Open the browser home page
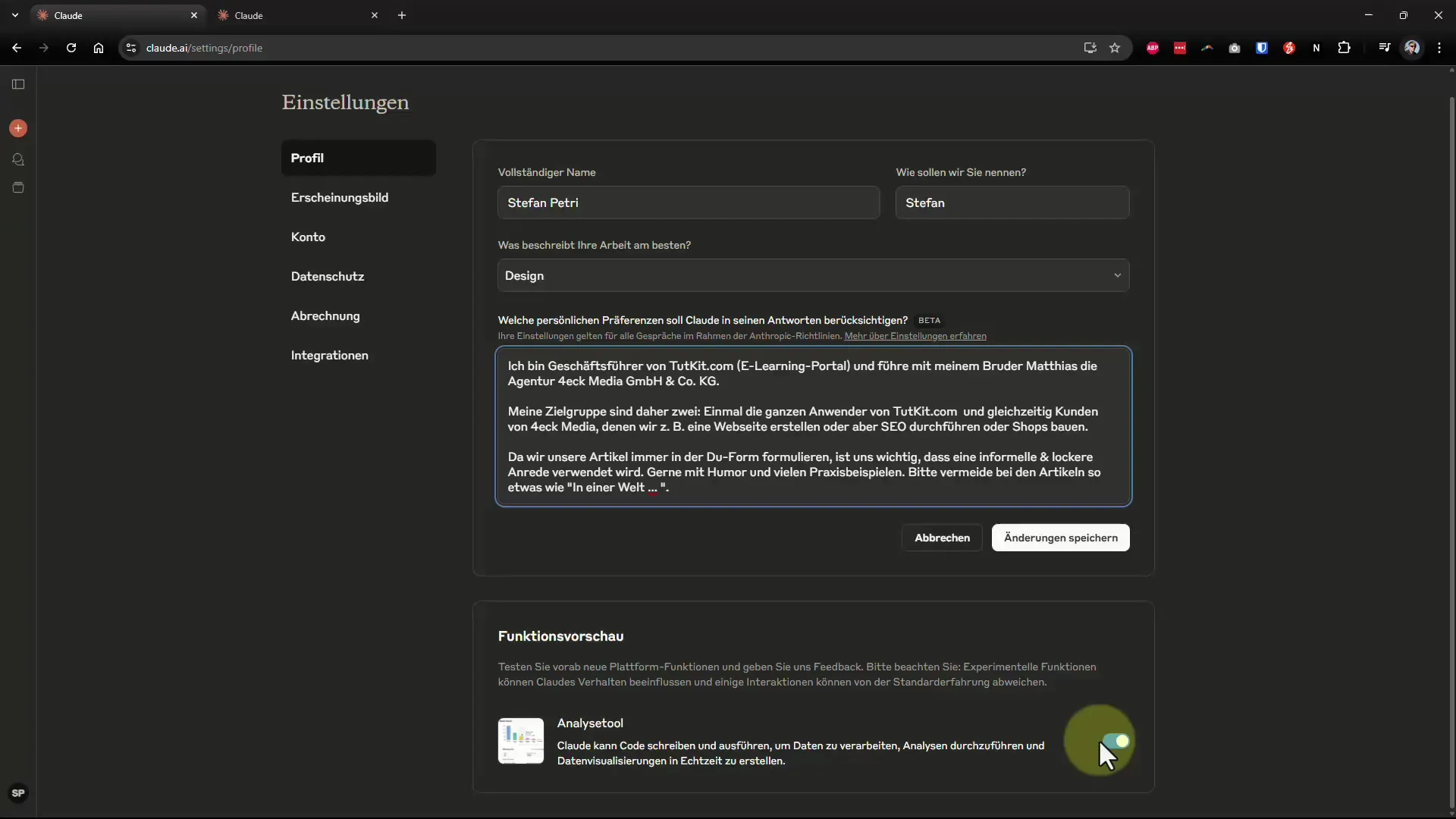The height and width of the screenshot is (819, 1456). pyautogui.click(x=99, y=48)
